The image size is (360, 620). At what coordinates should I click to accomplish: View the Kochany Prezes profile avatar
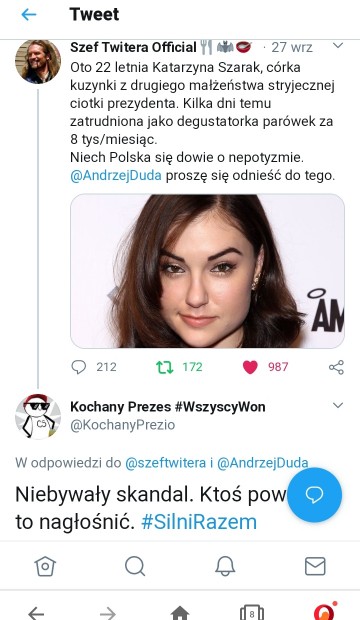38,416
